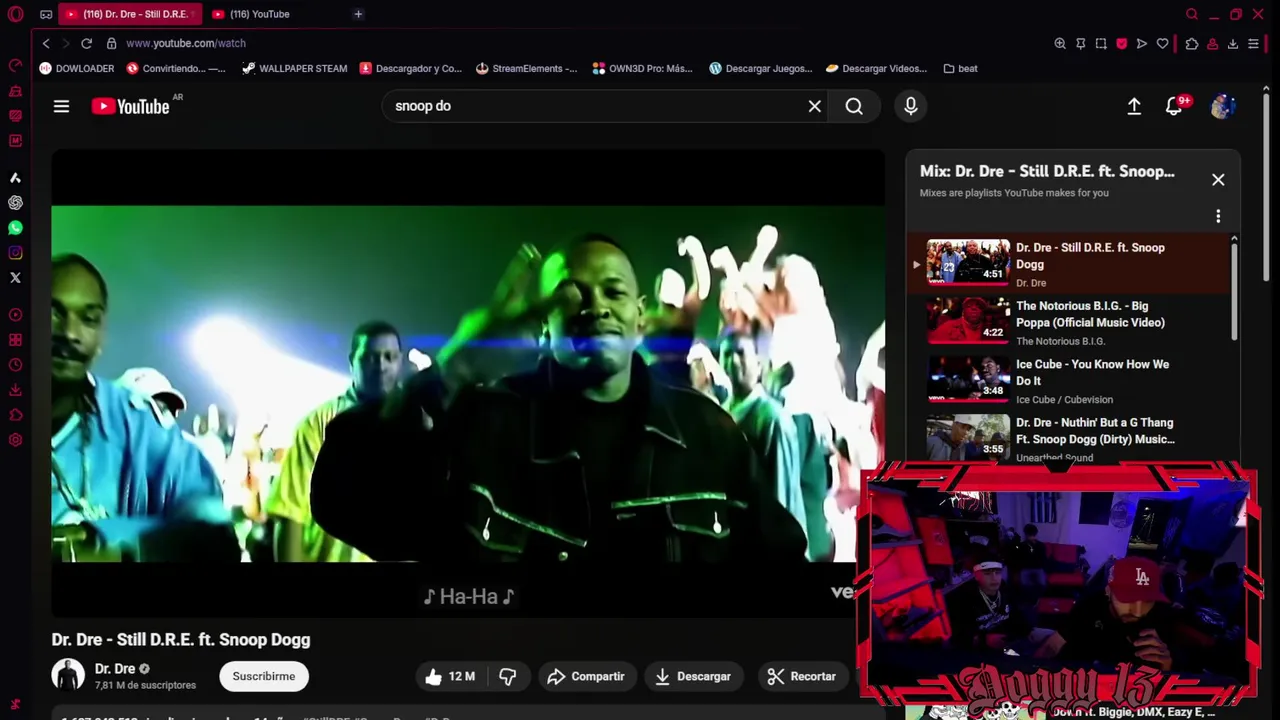This screenshot has width=1280, height=720.
Task: Open Instagram in the Opera sidebar
Action: tap(15, 253)
